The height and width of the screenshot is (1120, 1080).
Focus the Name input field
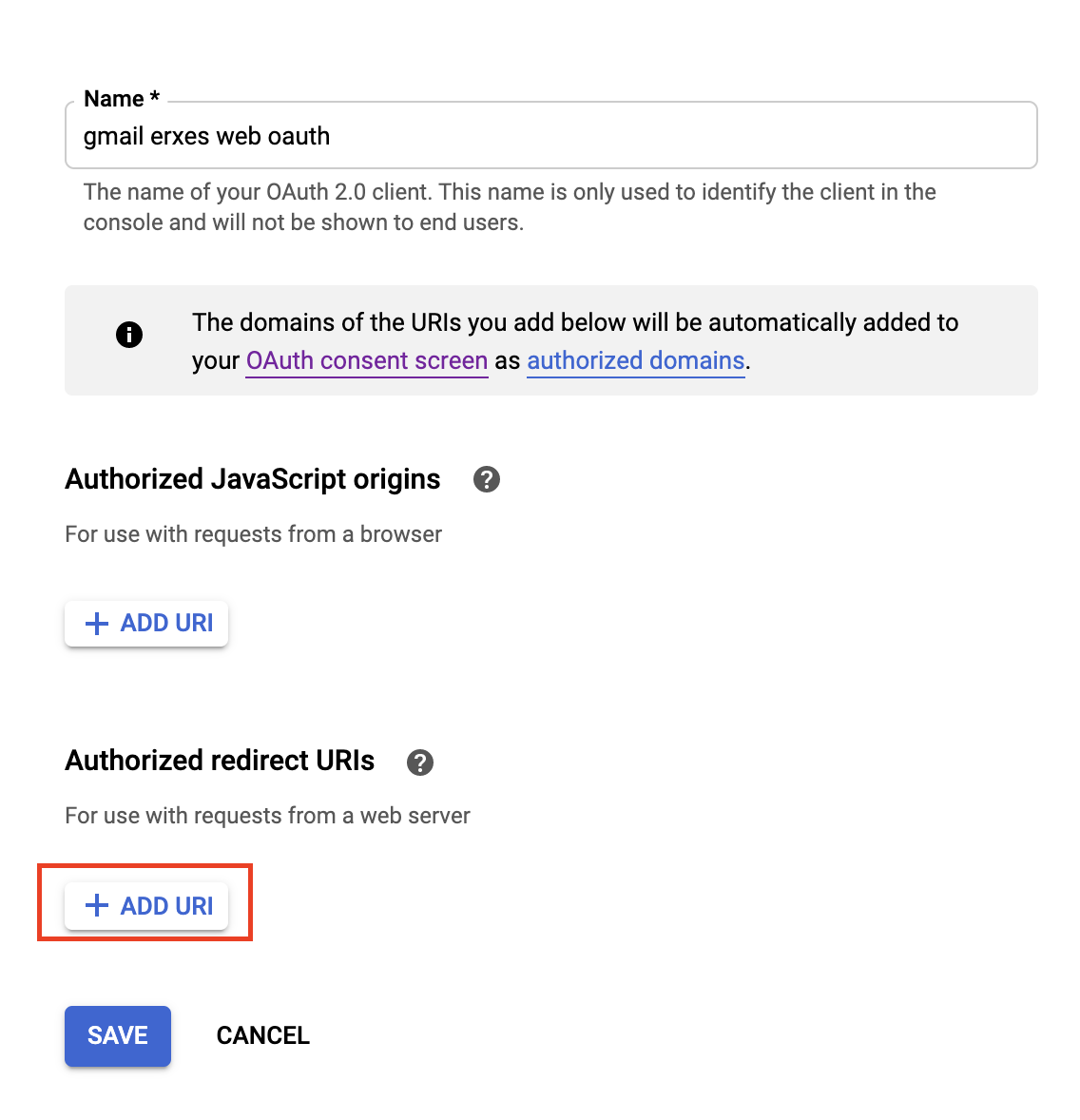click(x=665, y=136)
